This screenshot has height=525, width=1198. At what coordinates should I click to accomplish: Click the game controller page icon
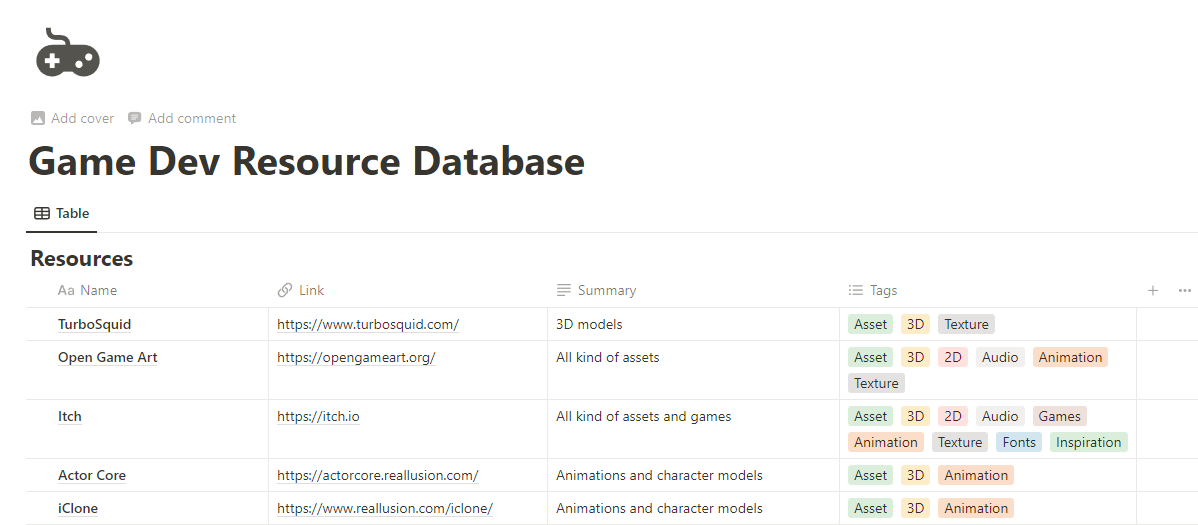68,53
